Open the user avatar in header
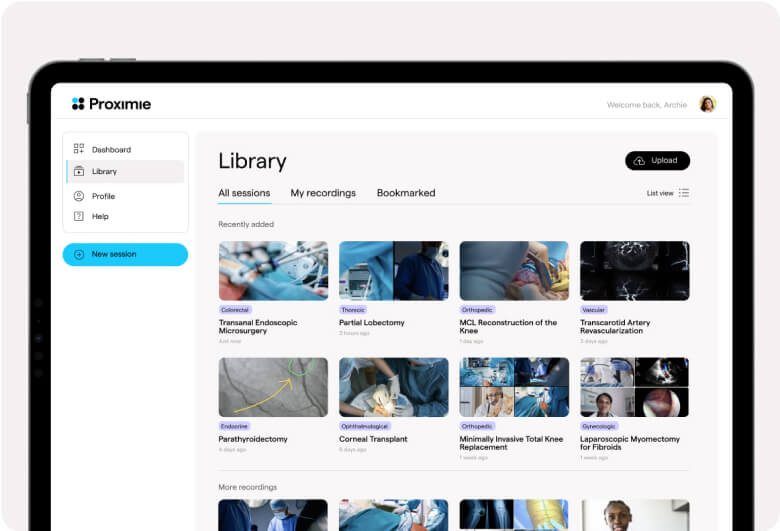Image resolution: width=780 pixels, height=531 pixels. coord(707,104)
